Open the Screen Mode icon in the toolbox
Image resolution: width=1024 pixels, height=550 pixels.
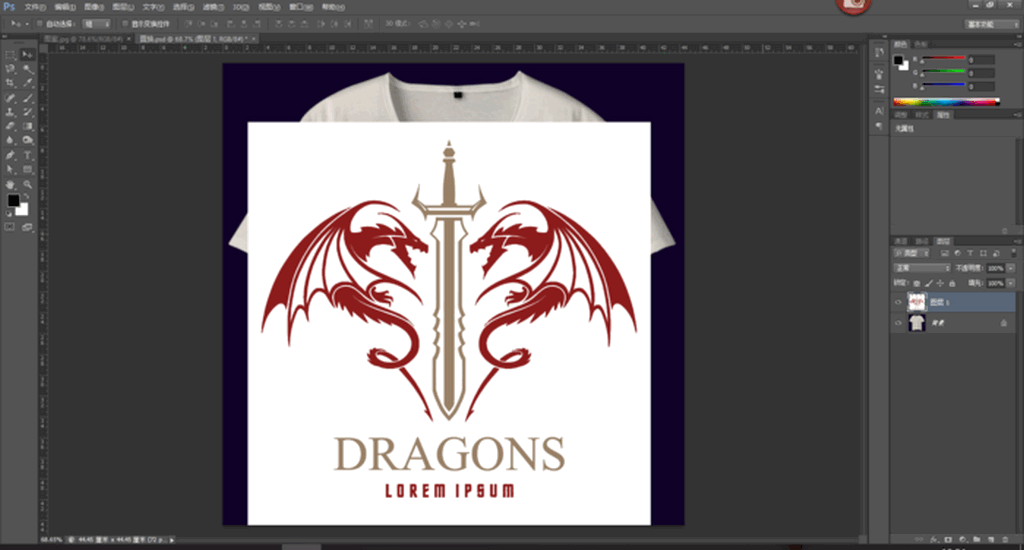coord(27,227)
